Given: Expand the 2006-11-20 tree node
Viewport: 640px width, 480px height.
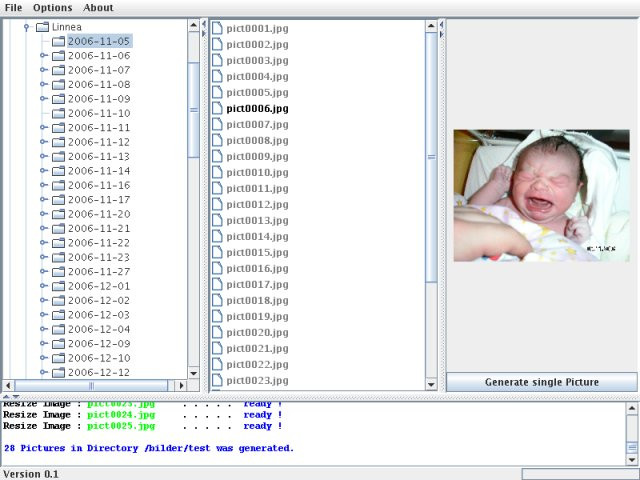Looking at the screenshot, I should 44,214.
